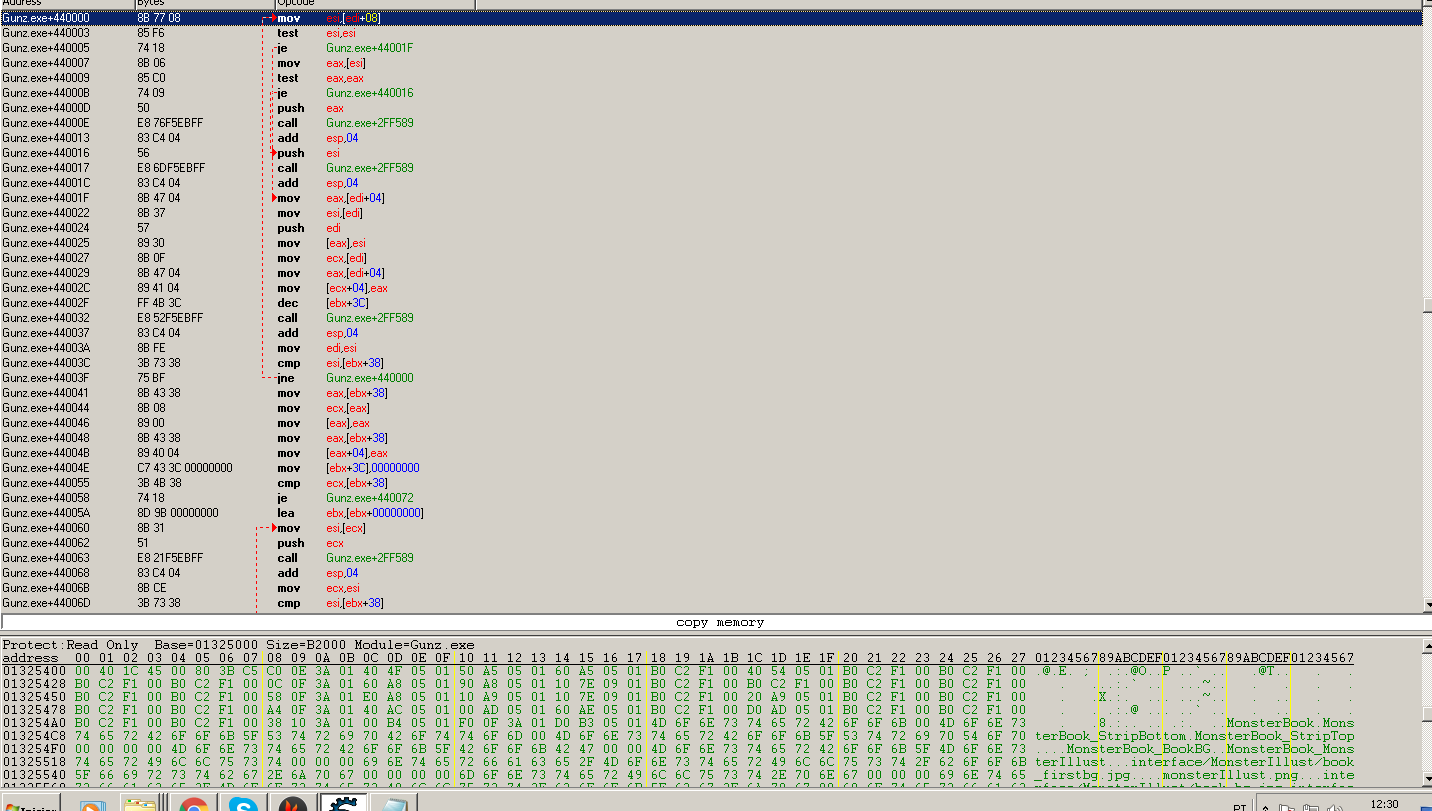Expand the hidden system tray icons chevron

pyautogui.click(x=1265, y=805)
